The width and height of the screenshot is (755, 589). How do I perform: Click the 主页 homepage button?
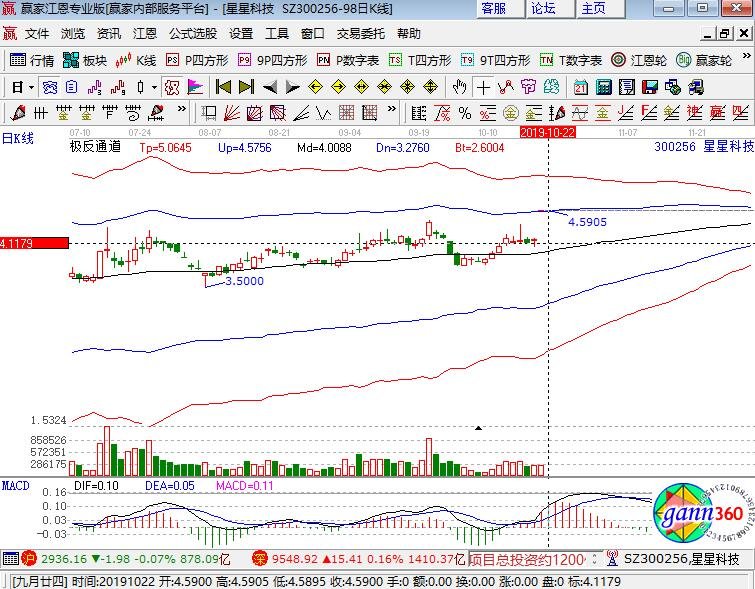[599, 8]
